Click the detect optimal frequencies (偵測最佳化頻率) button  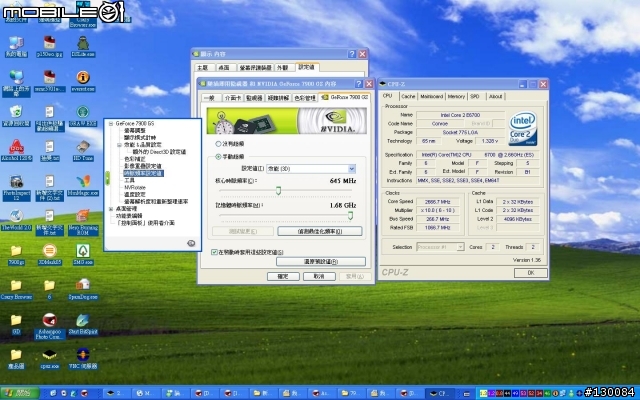click(320, 231)
